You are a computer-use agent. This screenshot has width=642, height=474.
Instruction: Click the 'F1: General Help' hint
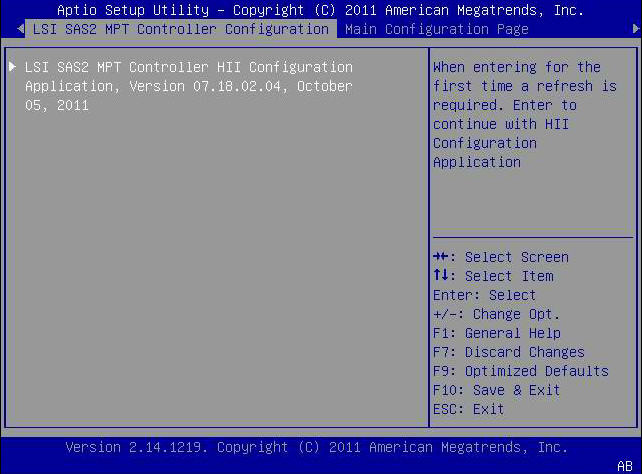(497, 333)
